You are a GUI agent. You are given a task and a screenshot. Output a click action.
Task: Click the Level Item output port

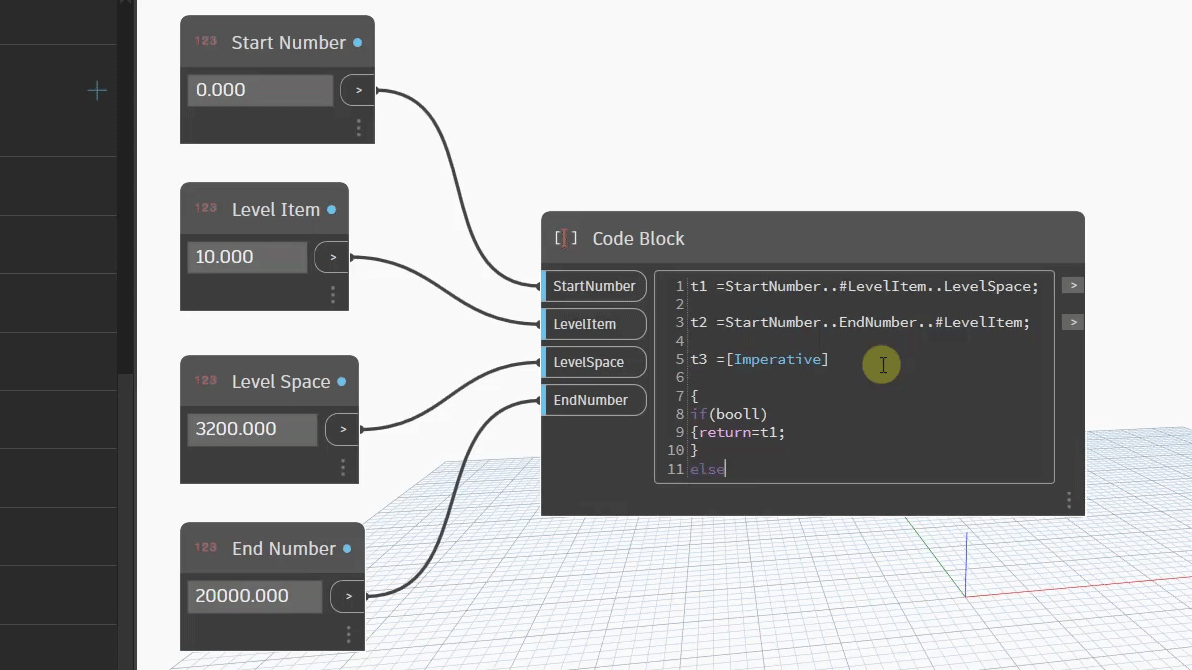coord(332,257)
